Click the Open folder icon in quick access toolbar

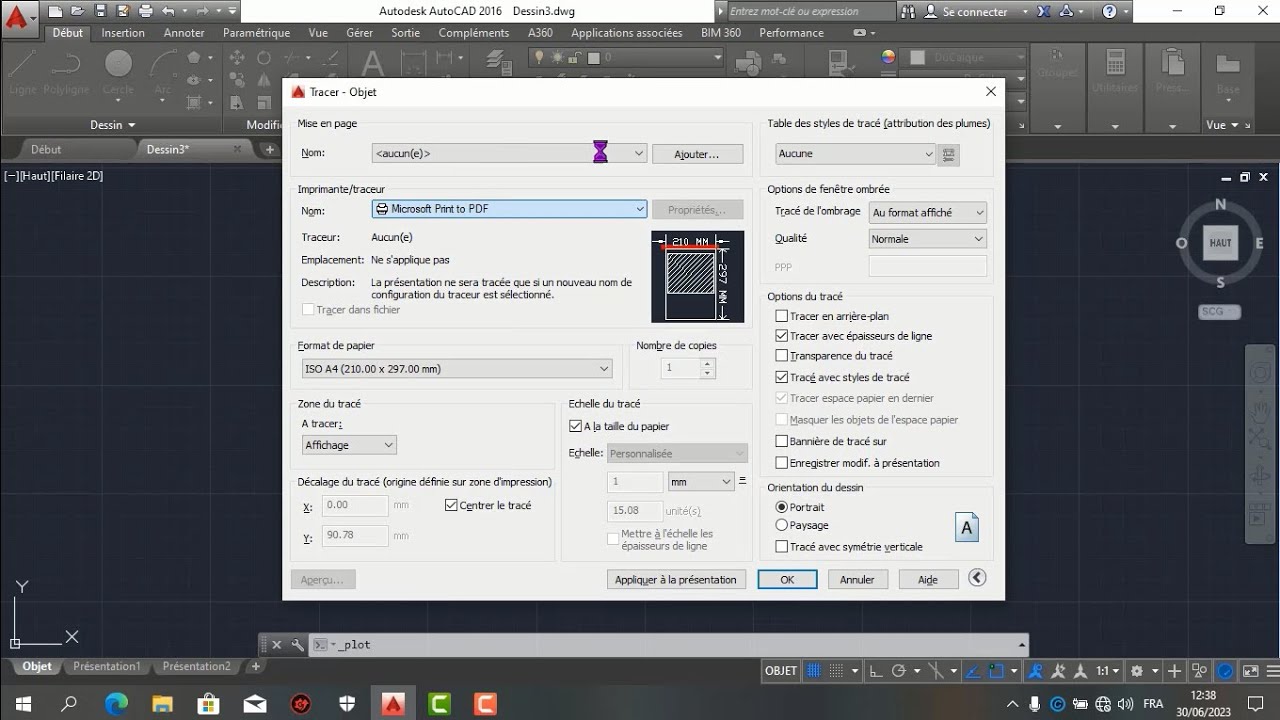(77, 12)
